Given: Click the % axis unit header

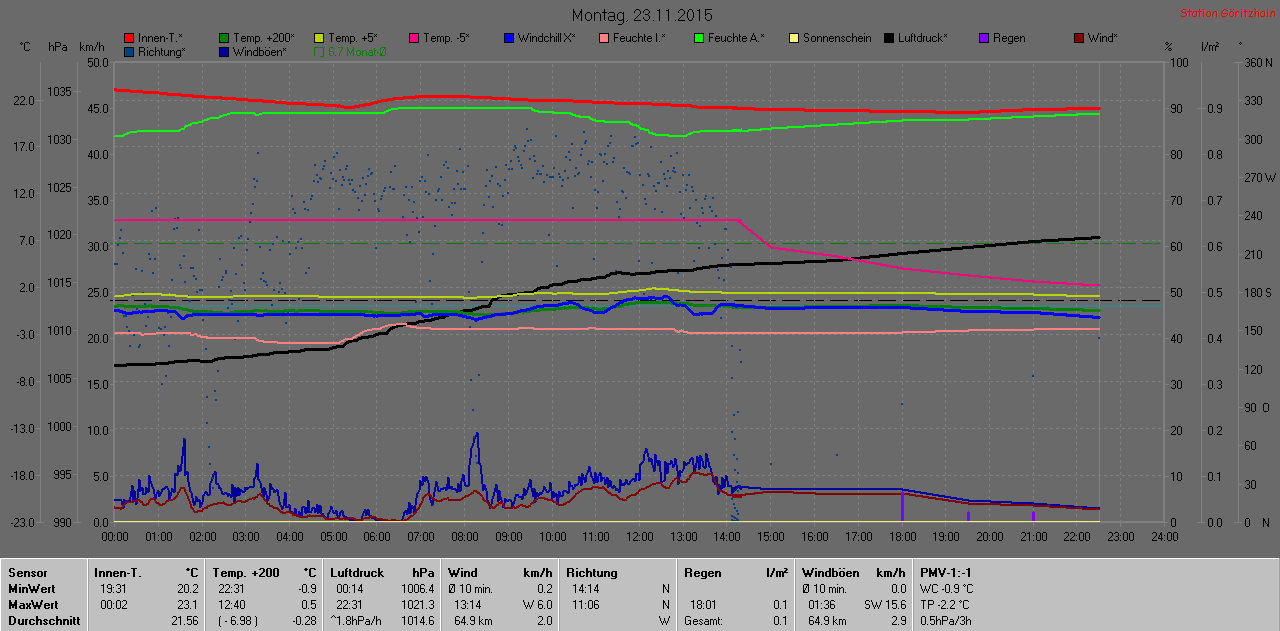Looking at the screenshot, I should click(x=1168, y=47).
